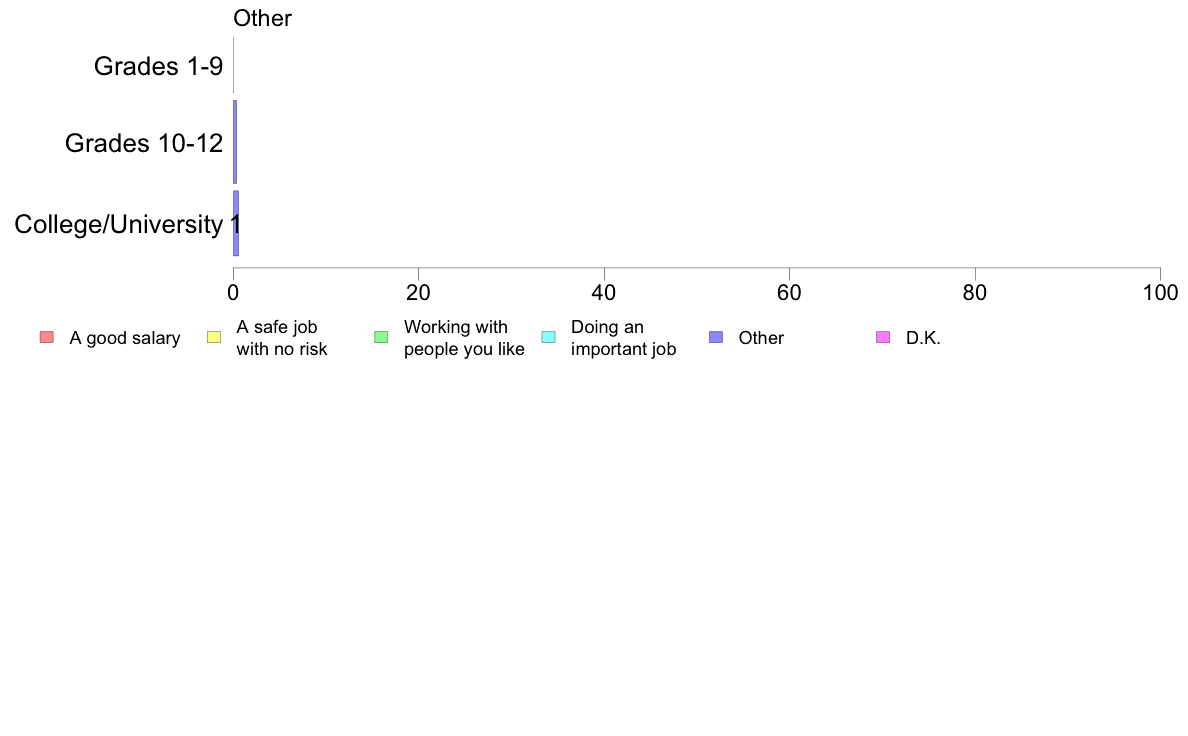Click the 40 tick label
The image size is (1188, 736).
(604, 293)
